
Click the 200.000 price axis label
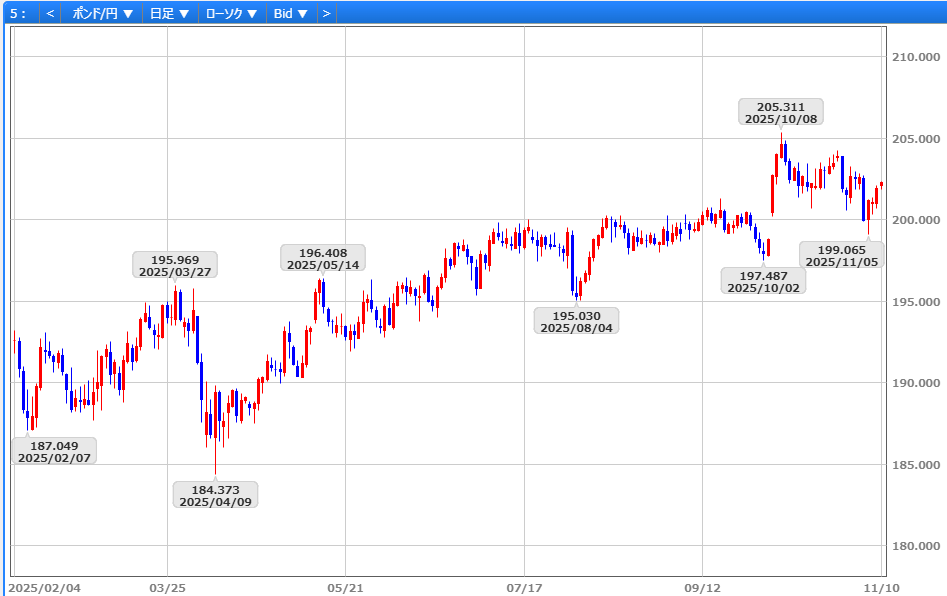(x=914, y=220)
